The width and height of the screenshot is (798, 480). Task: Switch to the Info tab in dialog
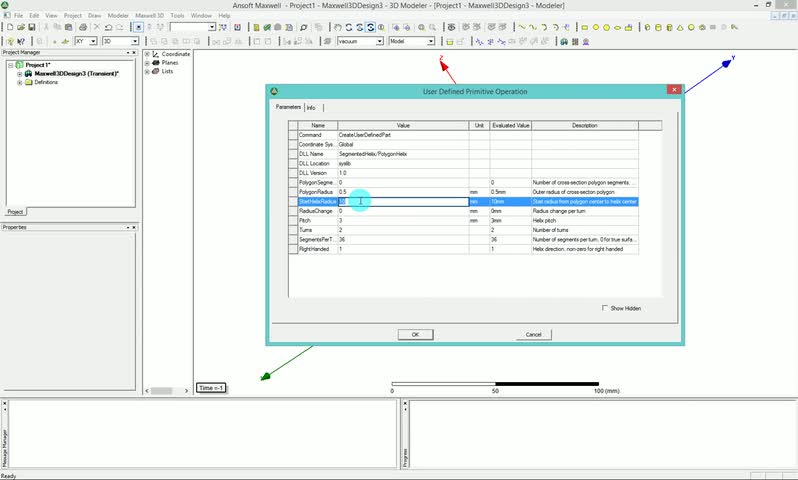click(x=311, y=108)
